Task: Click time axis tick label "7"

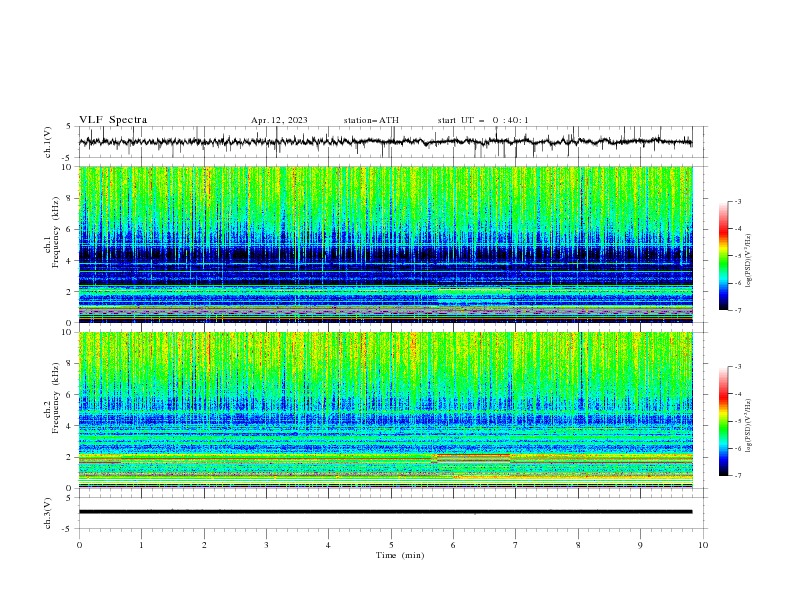Action: 516,545
